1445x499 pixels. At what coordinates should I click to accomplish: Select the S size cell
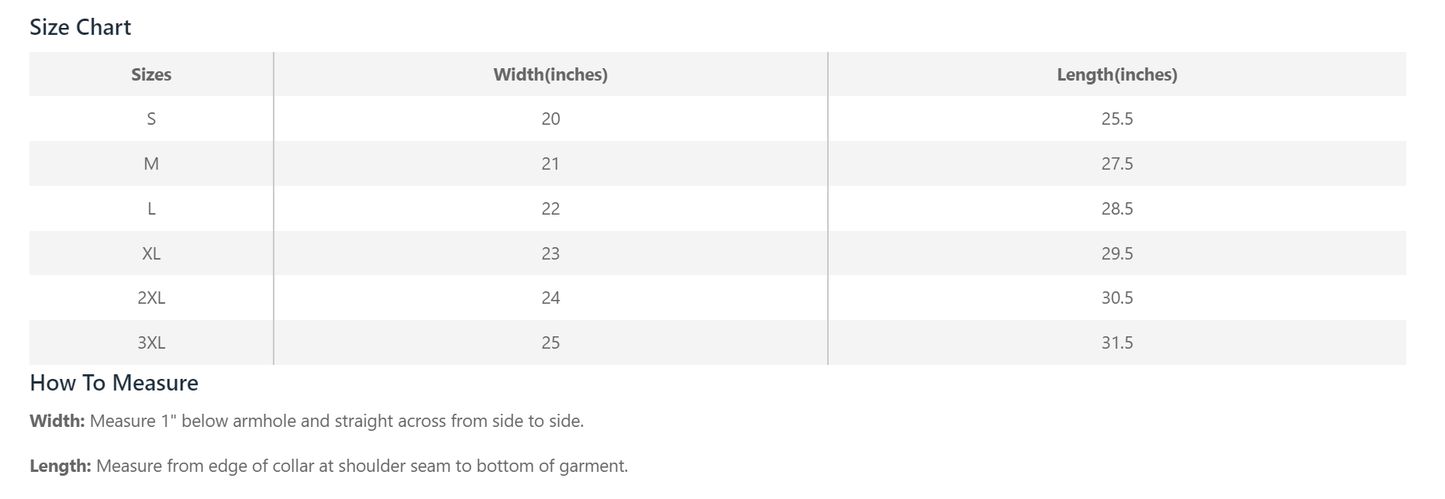[x=151, y=119]
